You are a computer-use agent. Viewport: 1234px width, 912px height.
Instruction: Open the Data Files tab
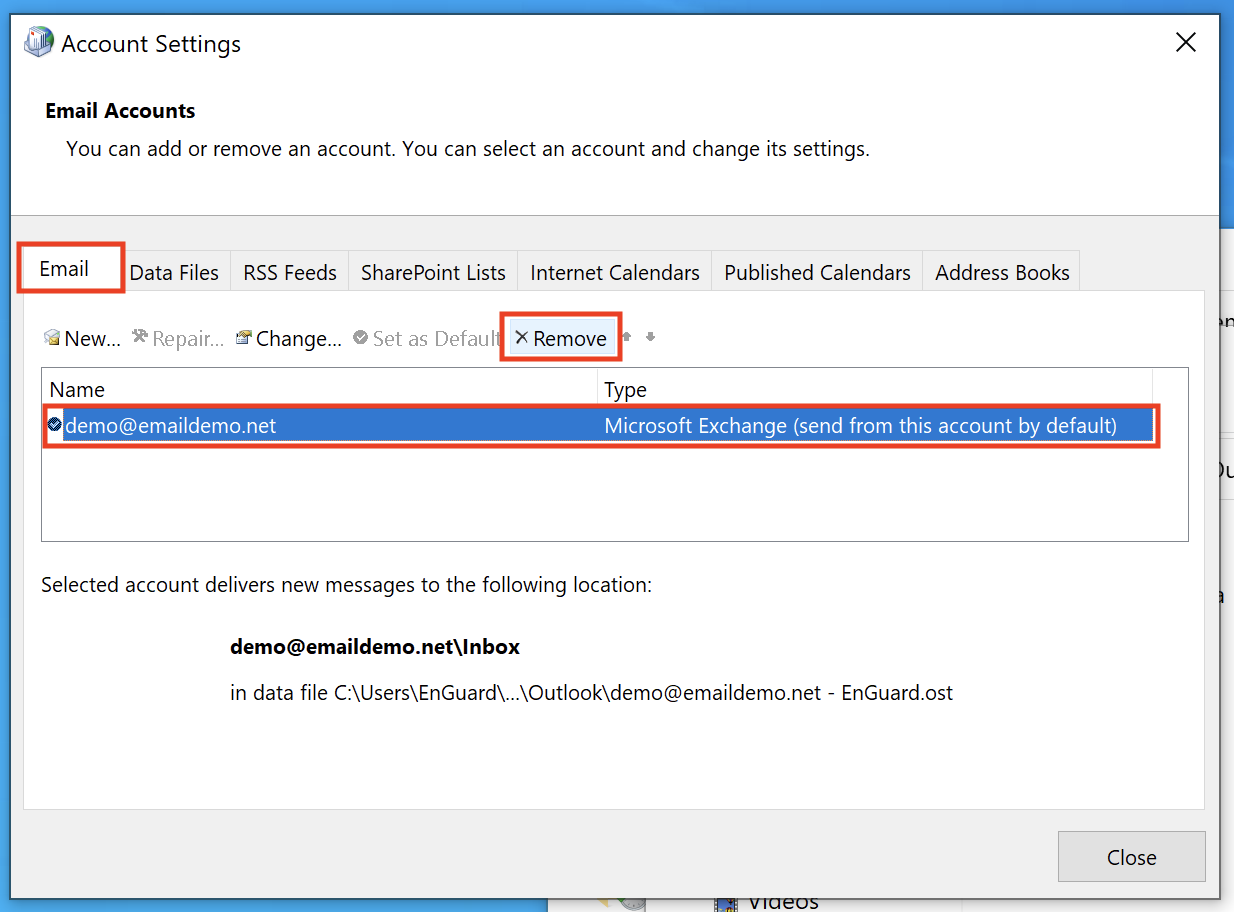click(x=174, y=273)
